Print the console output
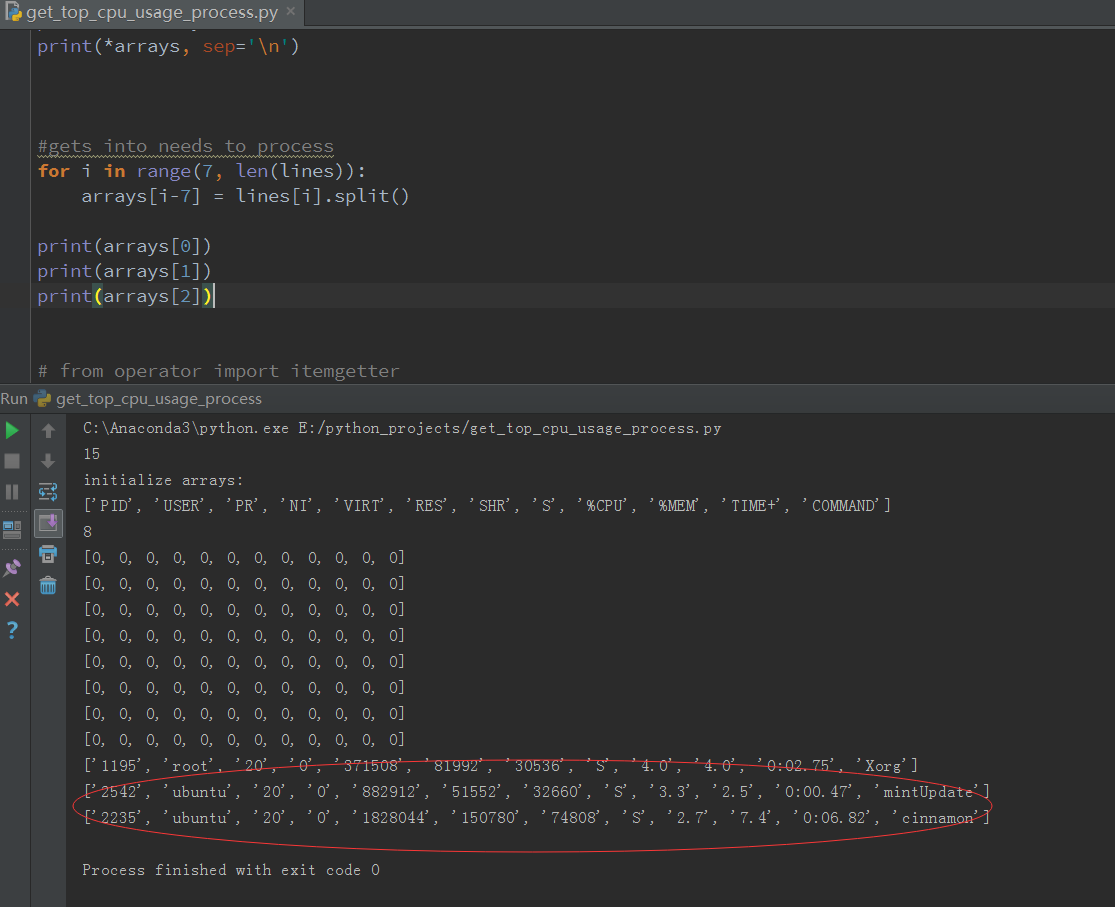This screenshot has height=907, width=1115. [x=48, y=554]
